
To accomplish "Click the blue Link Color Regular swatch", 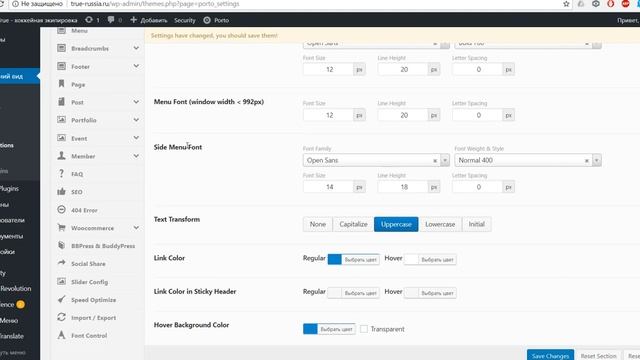I will 335,260.
